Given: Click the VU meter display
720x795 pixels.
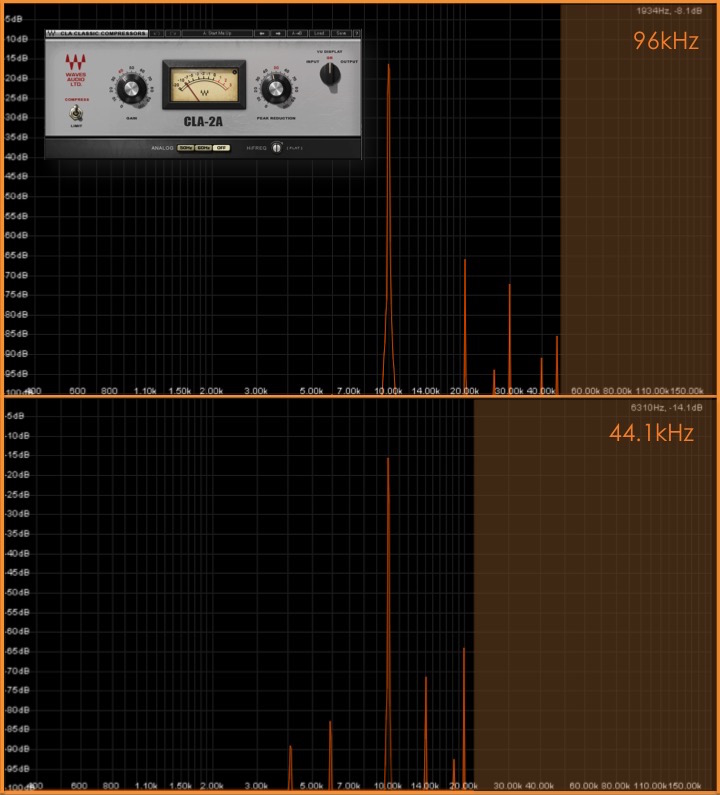Looking at the screenshot, I should pos(204,85).
